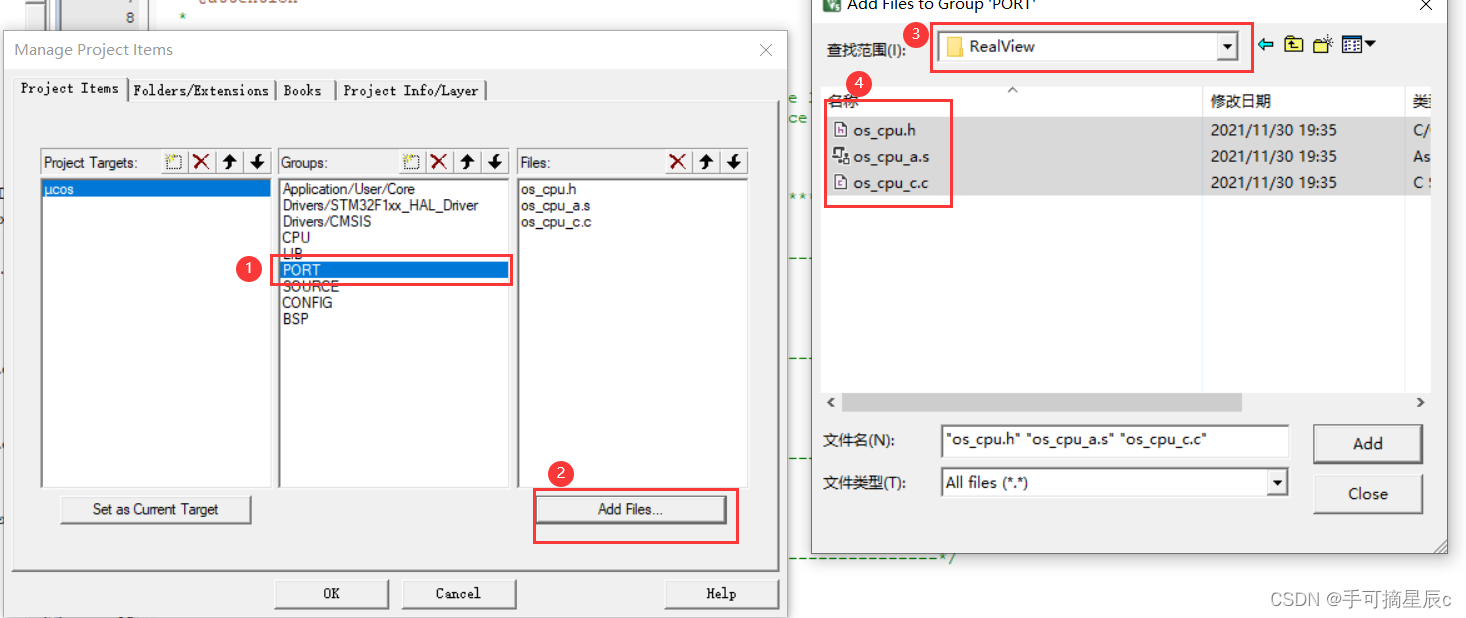Screen dimensions: 1466x618
Task: Close the Manage Project Items window
Action: [766, 50]
